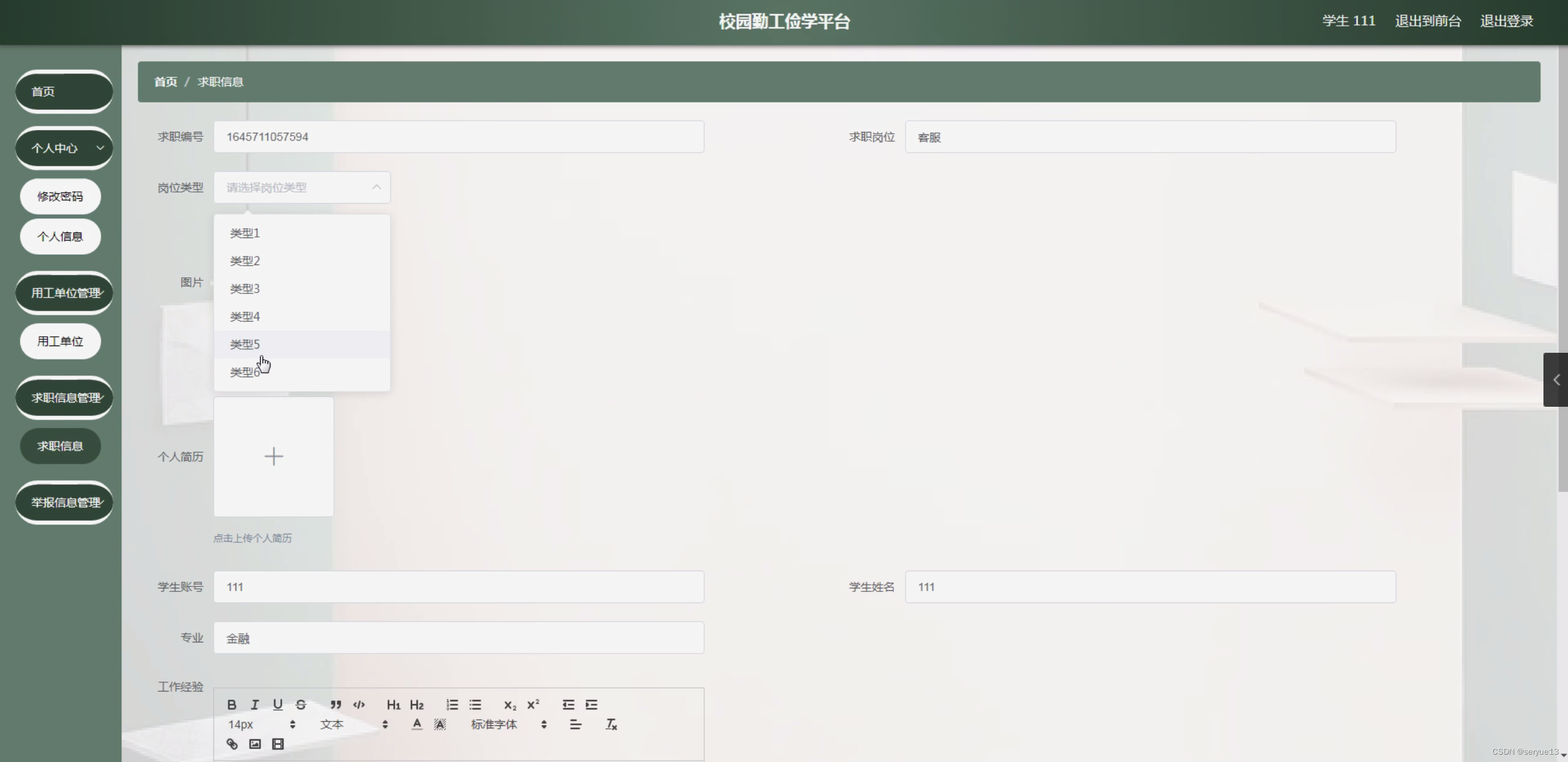Viewport: 1568px width, 762px height.
Task: Select the underline icon in the editor
Action: 278,704
